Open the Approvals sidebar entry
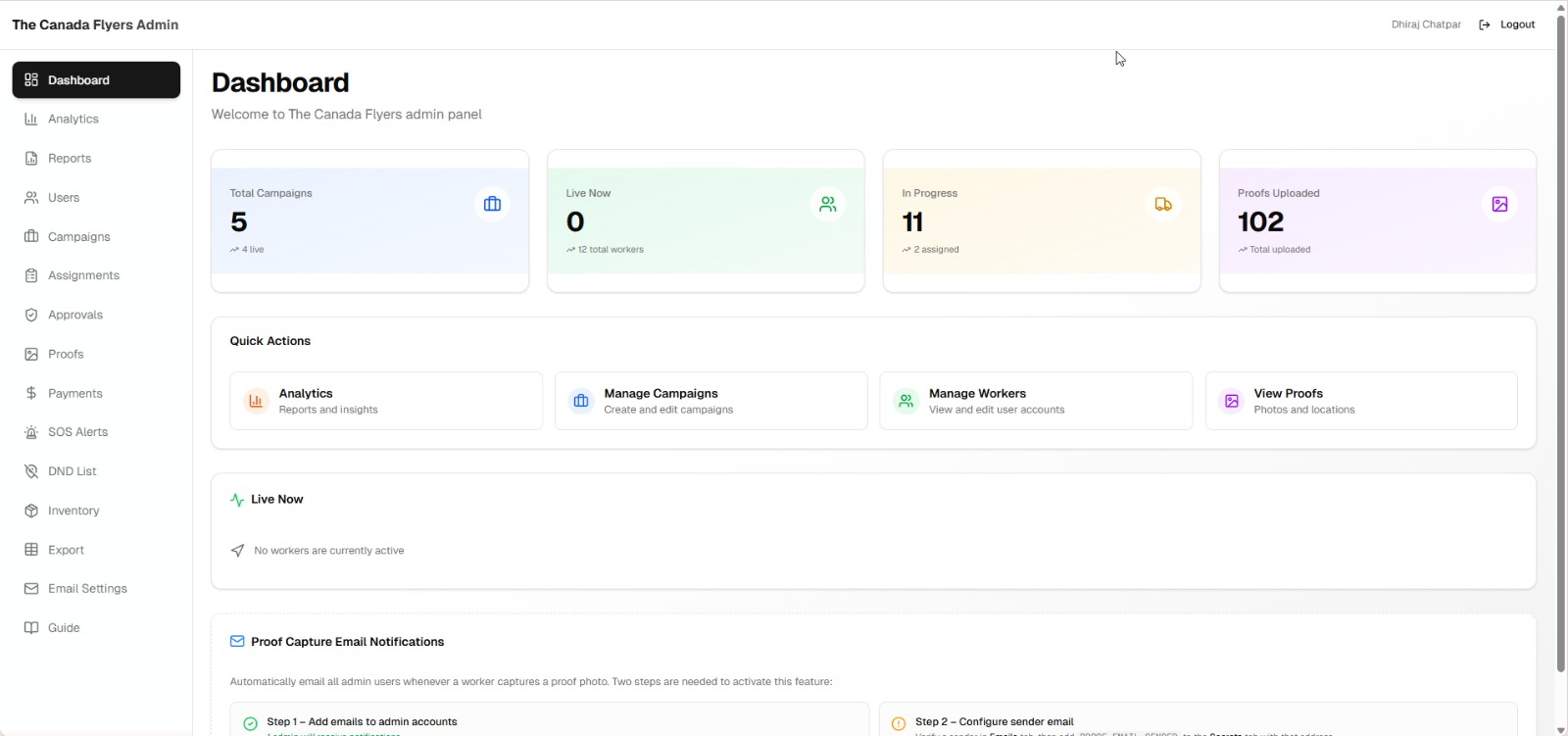The width and height of the screenshot is (1568, 736). pyautogui.click(x=96, y=316)
